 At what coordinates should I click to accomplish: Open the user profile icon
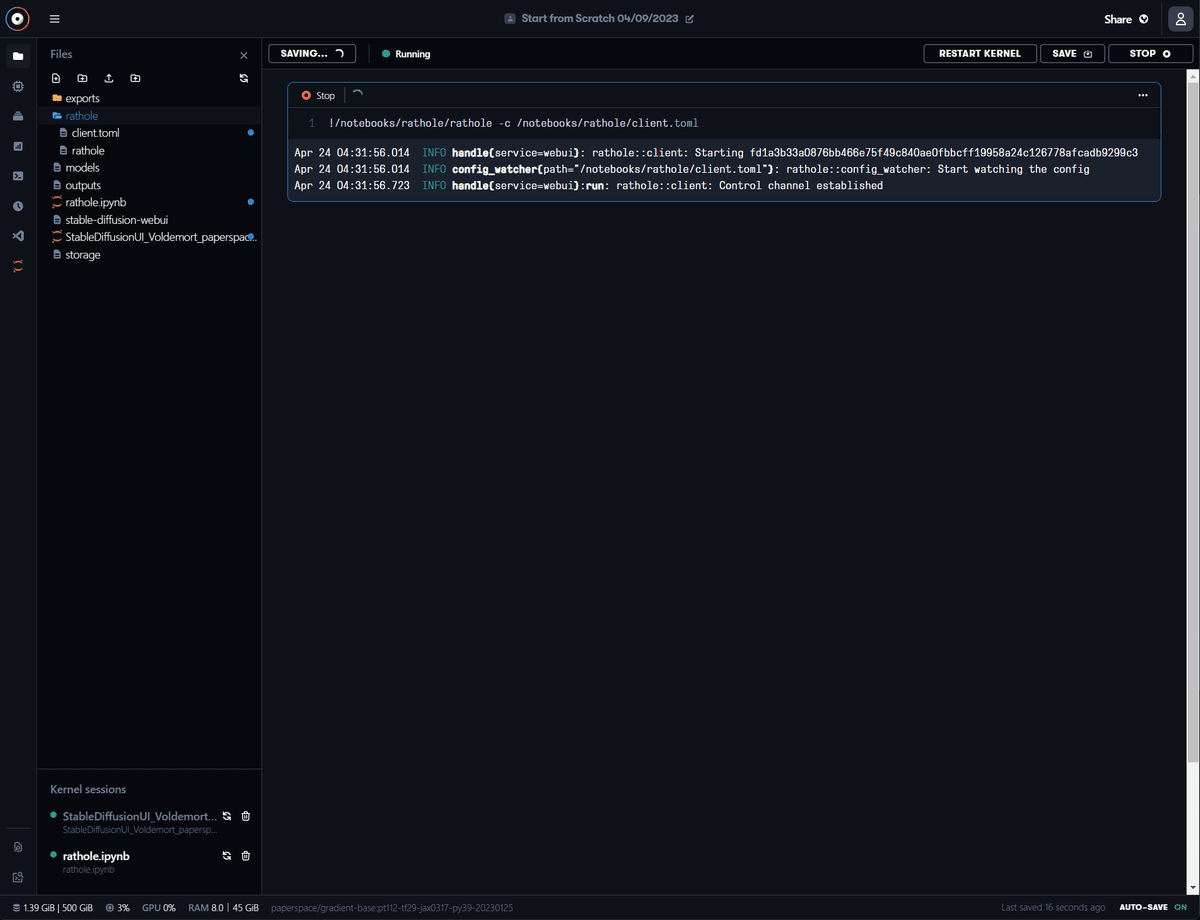click(1180, 19)
